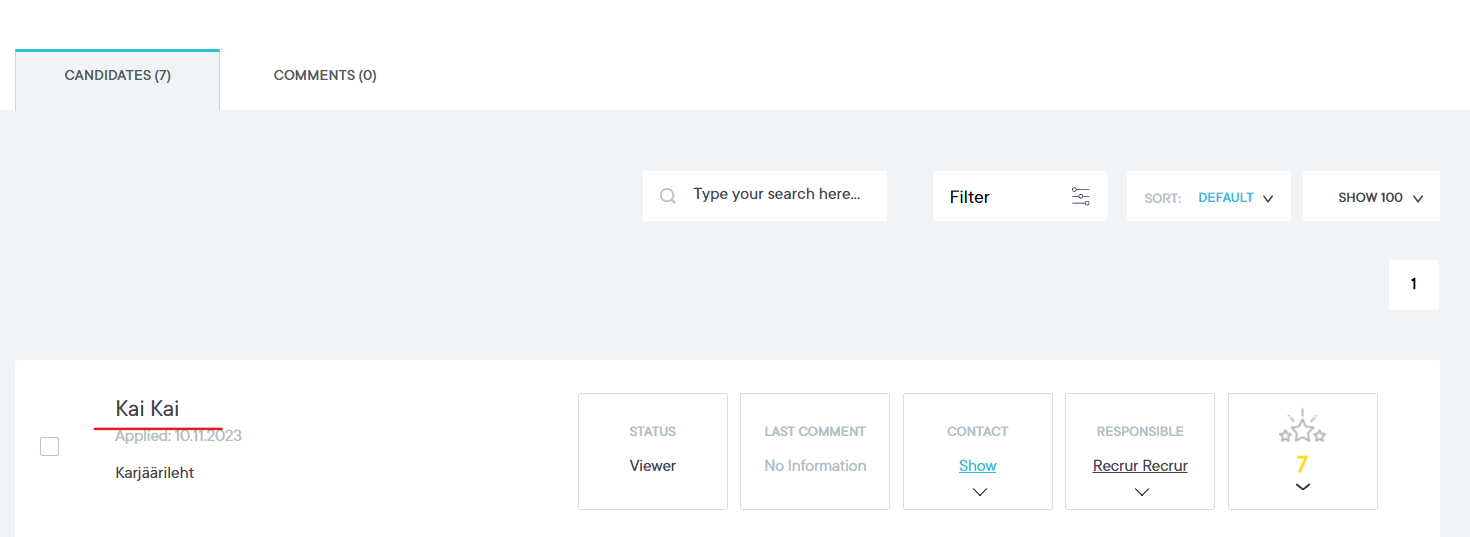Focus the 'Type your search here' field
Screen dimensions: 1470x537
[776, 195]
